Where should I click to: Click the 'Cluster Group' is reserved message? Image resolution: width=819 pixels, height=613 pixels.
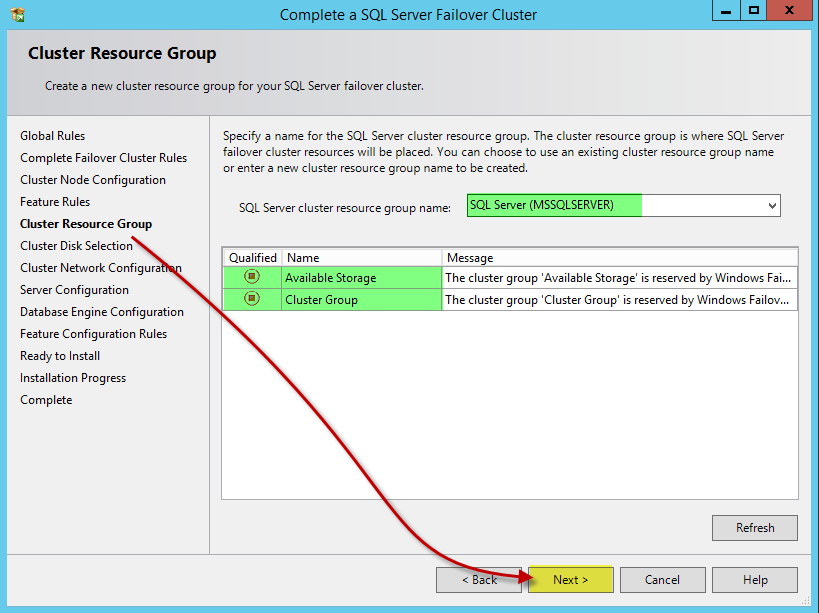click(x=619, y=300)
